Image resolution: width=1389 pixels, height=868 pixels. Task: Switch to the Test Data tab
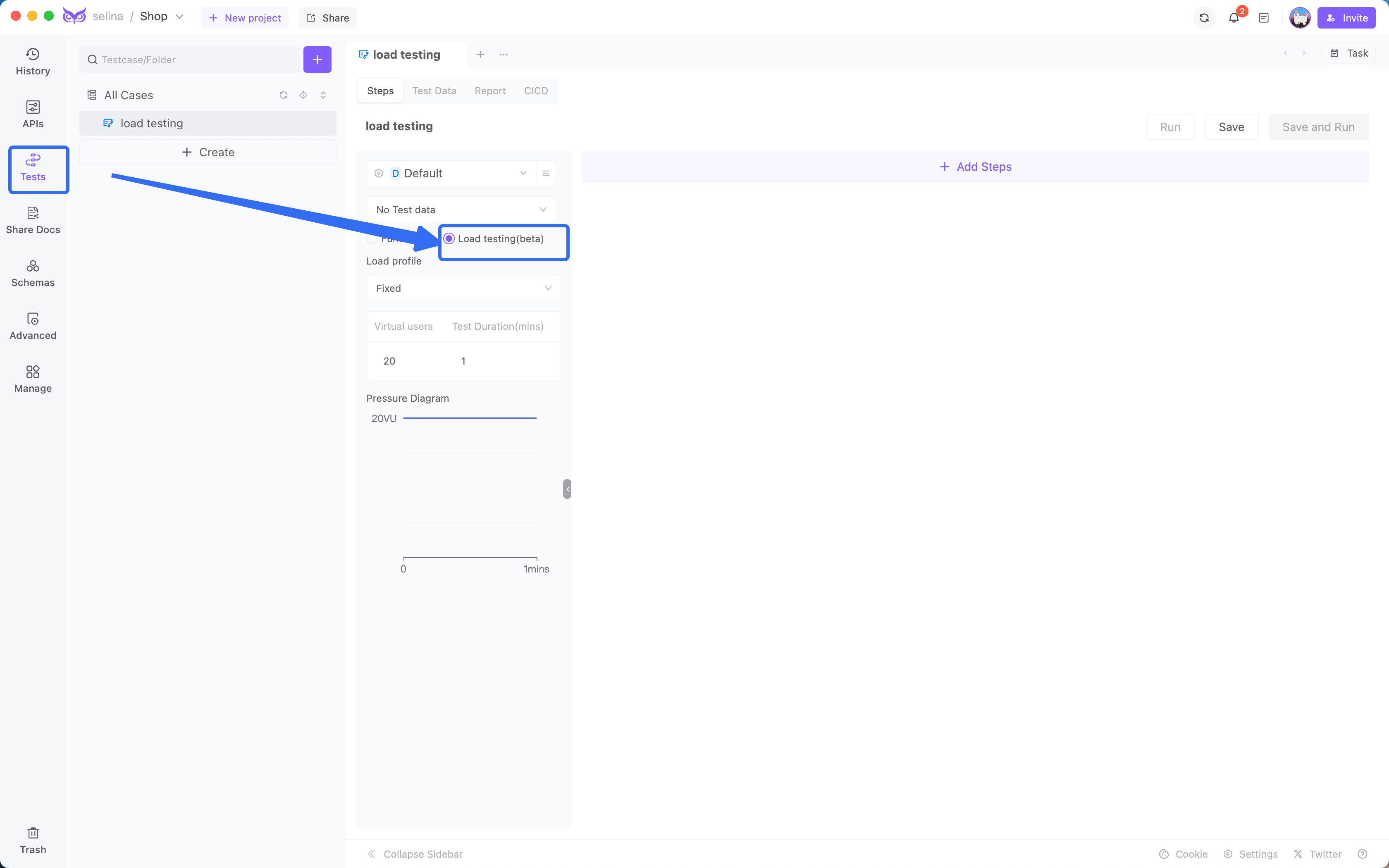[x=434, y=91]
